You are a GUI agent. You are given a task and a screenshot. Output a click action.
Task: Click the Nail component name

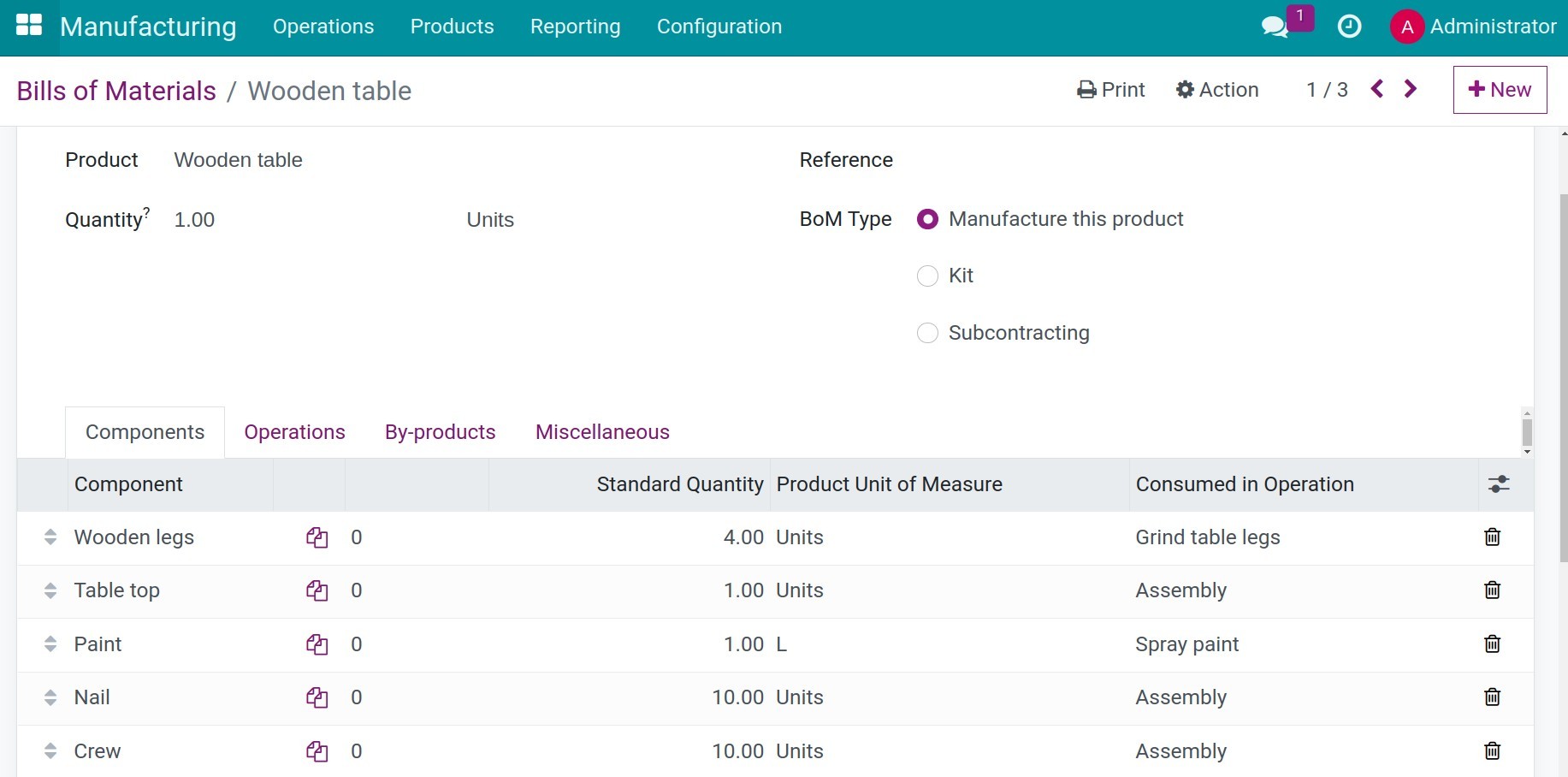[x=92, y=697]
